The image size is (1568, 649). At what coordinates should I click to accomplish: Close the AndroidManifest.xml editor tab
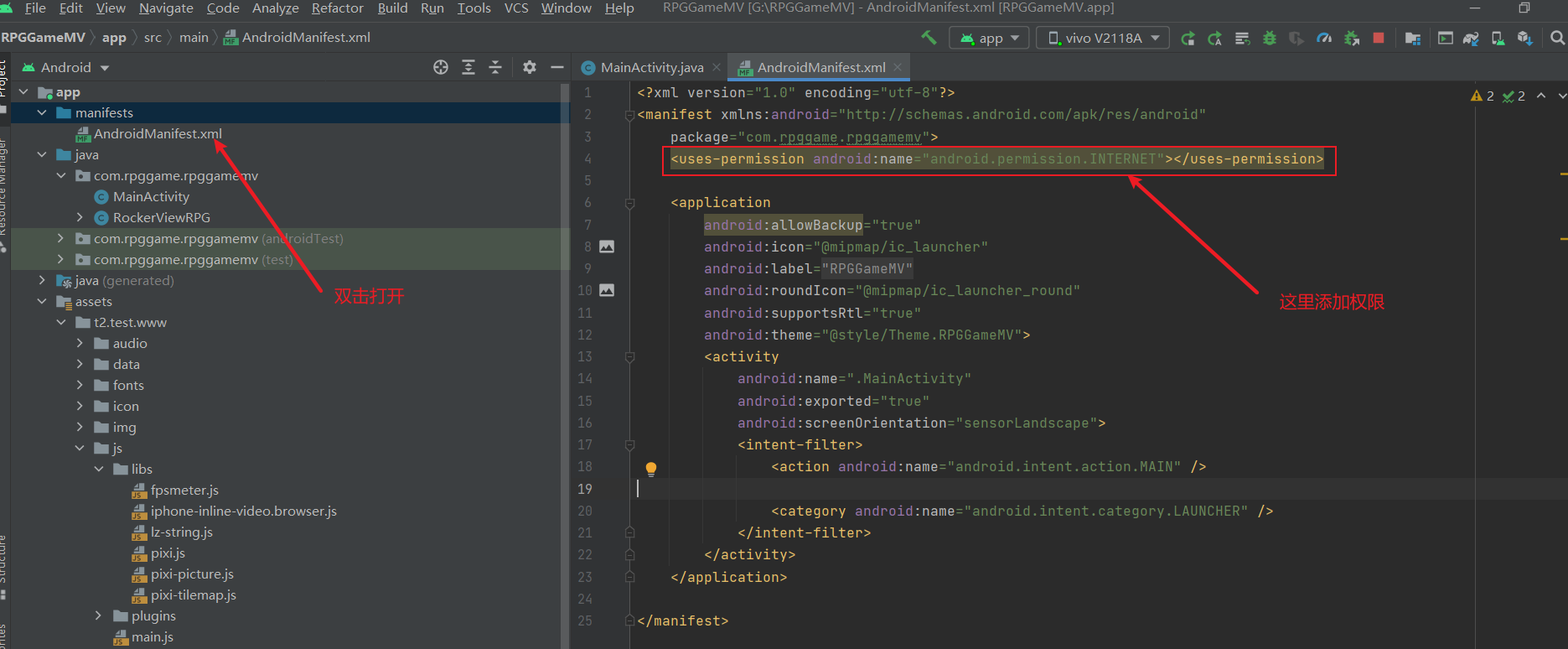tap(898, 67)
